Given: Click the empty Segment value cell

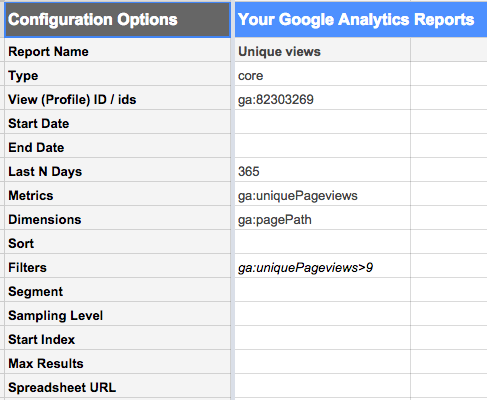Looking at the screenshot, I should click(x=322, y=290).
